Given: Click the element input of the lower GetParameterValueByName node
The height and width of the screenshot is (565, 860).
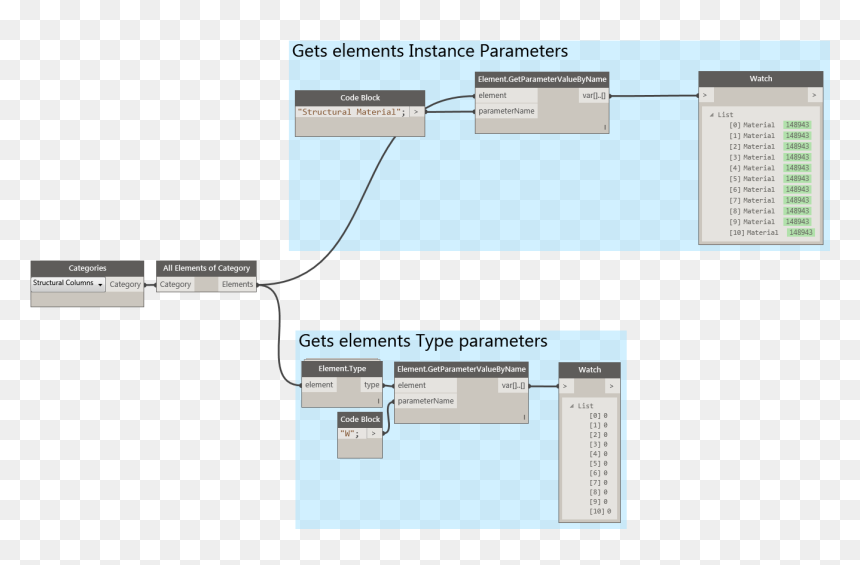Looking at the screenshot, I should pyautogui.click(x=426, y=386).
